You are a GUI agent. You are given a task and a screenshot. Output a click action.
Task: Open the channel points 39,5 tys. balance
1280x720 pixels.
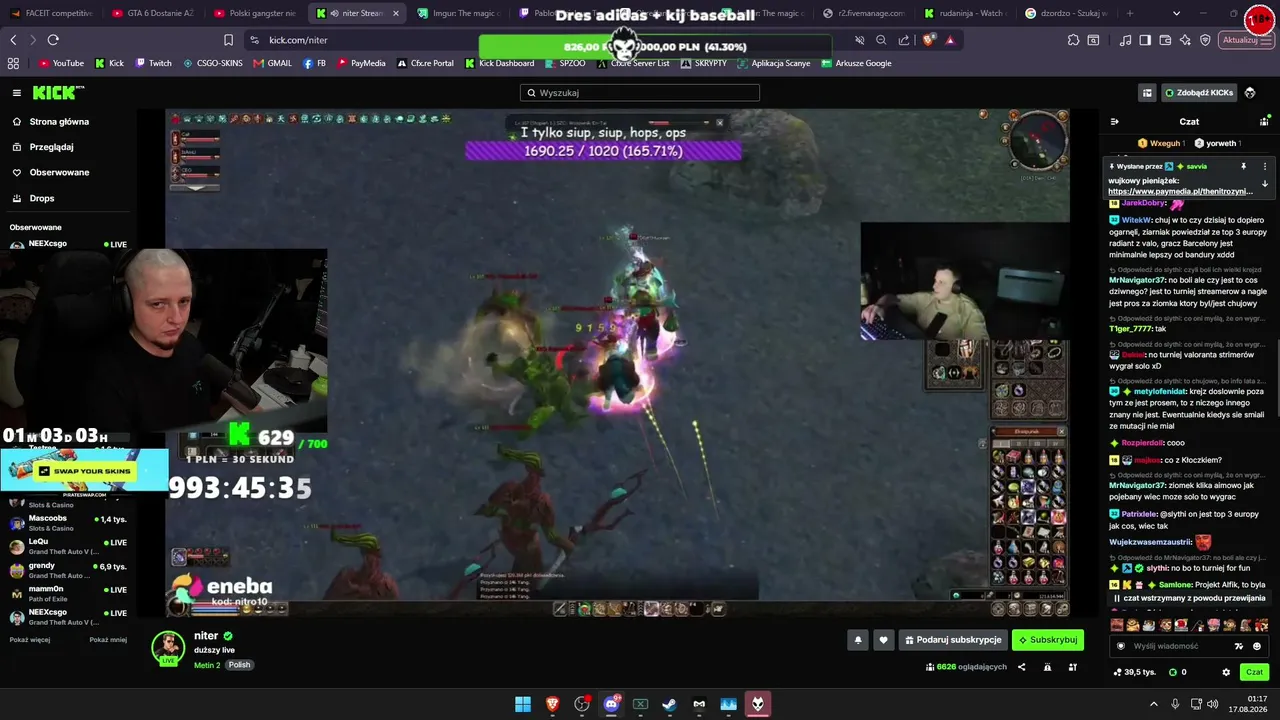(1135, 672)
